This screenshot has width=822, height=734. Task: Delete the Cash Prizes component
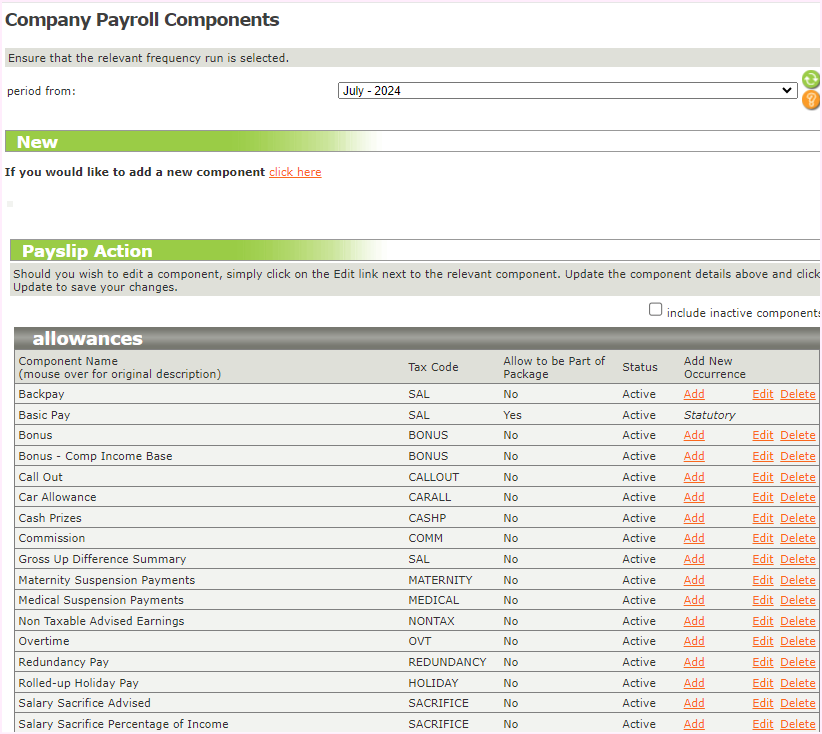click(x=797, y=518)
